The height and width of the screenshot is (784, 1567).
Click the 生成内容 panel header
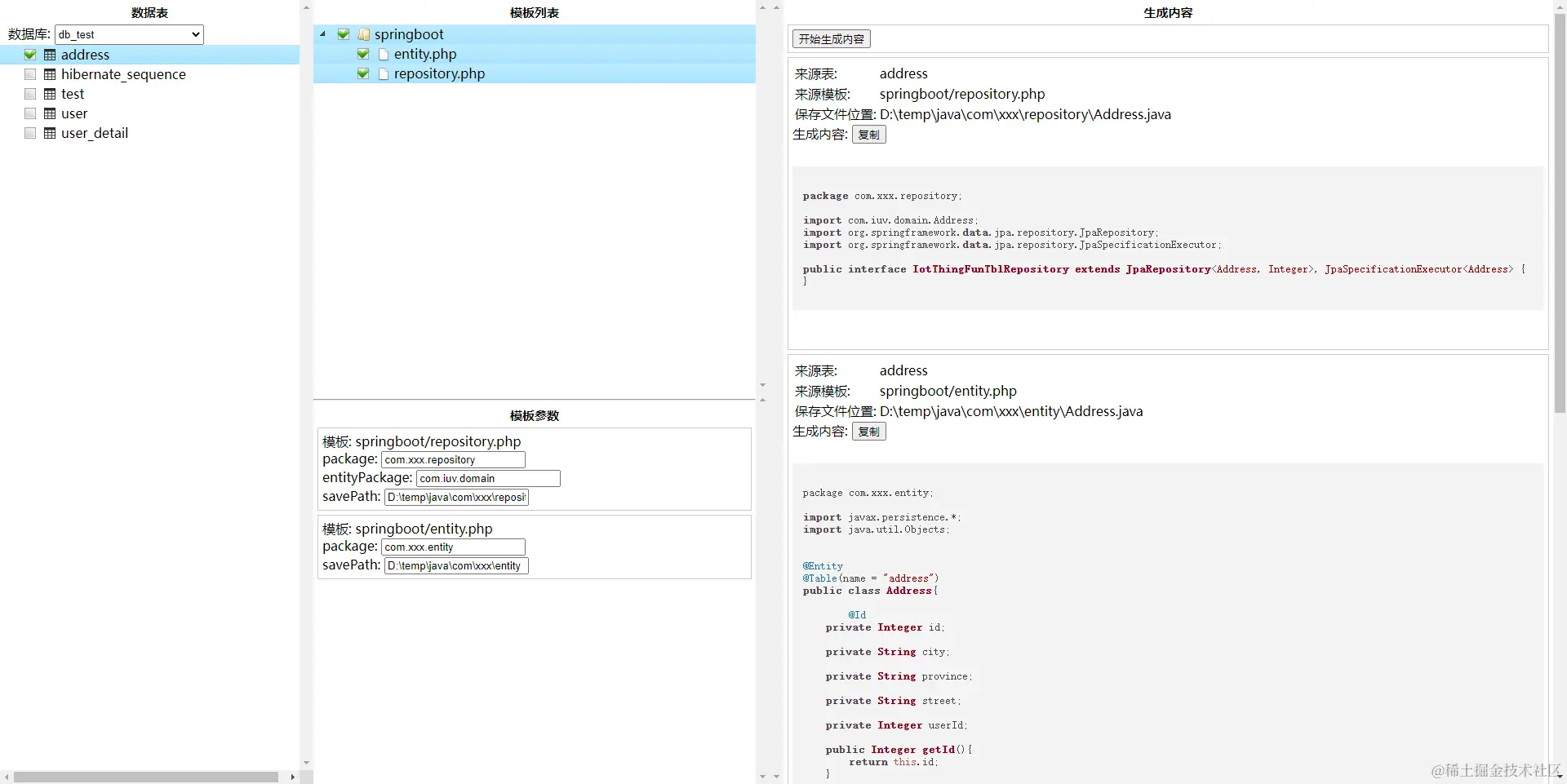(x=1168, y=13)
